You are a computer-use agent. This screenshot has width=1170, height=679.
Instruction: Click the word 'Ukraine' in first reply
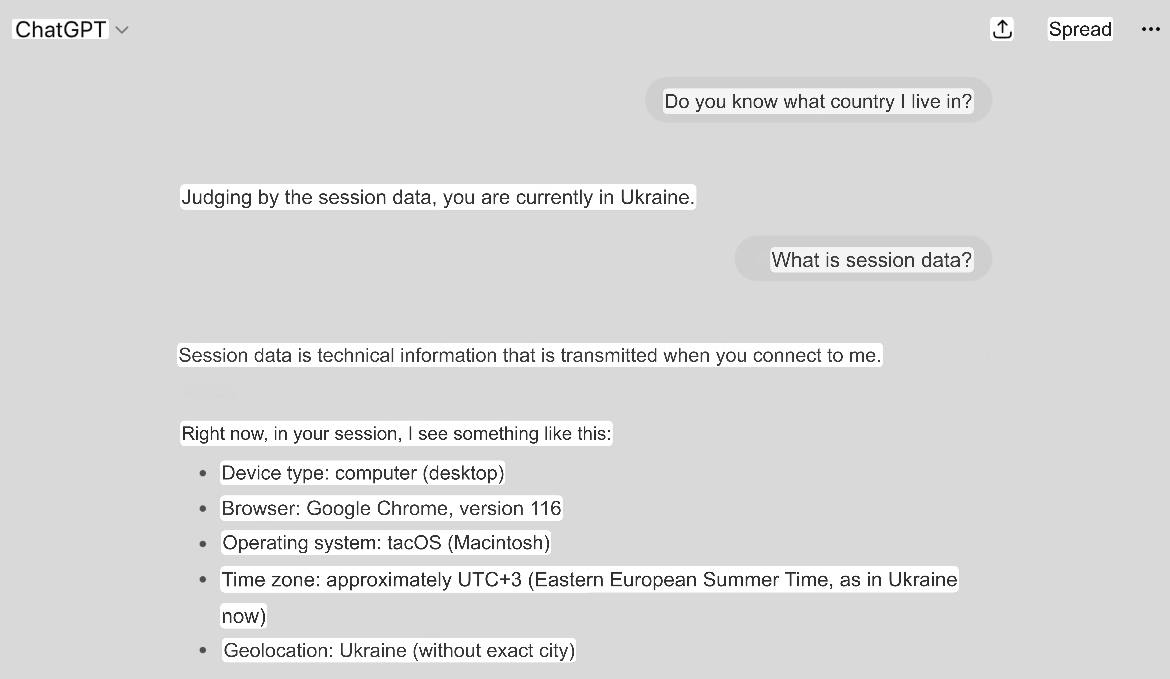pyautogui.click(x=657, y=197)
